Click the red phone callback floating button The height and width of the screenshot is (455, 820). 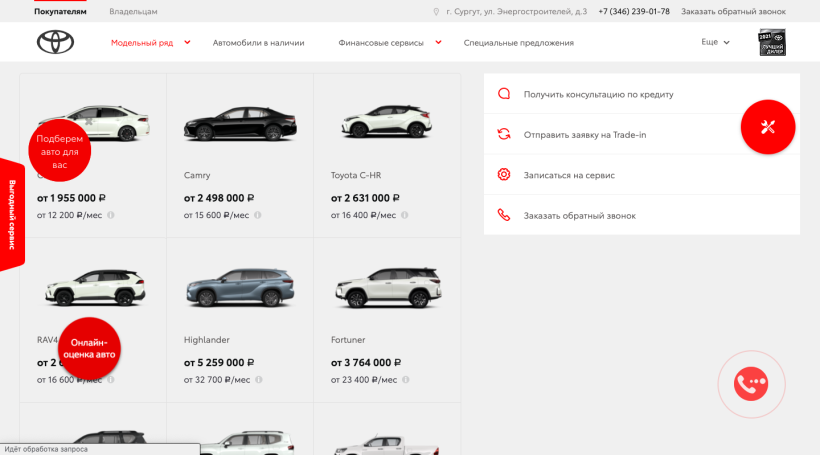tap(751, 384)
